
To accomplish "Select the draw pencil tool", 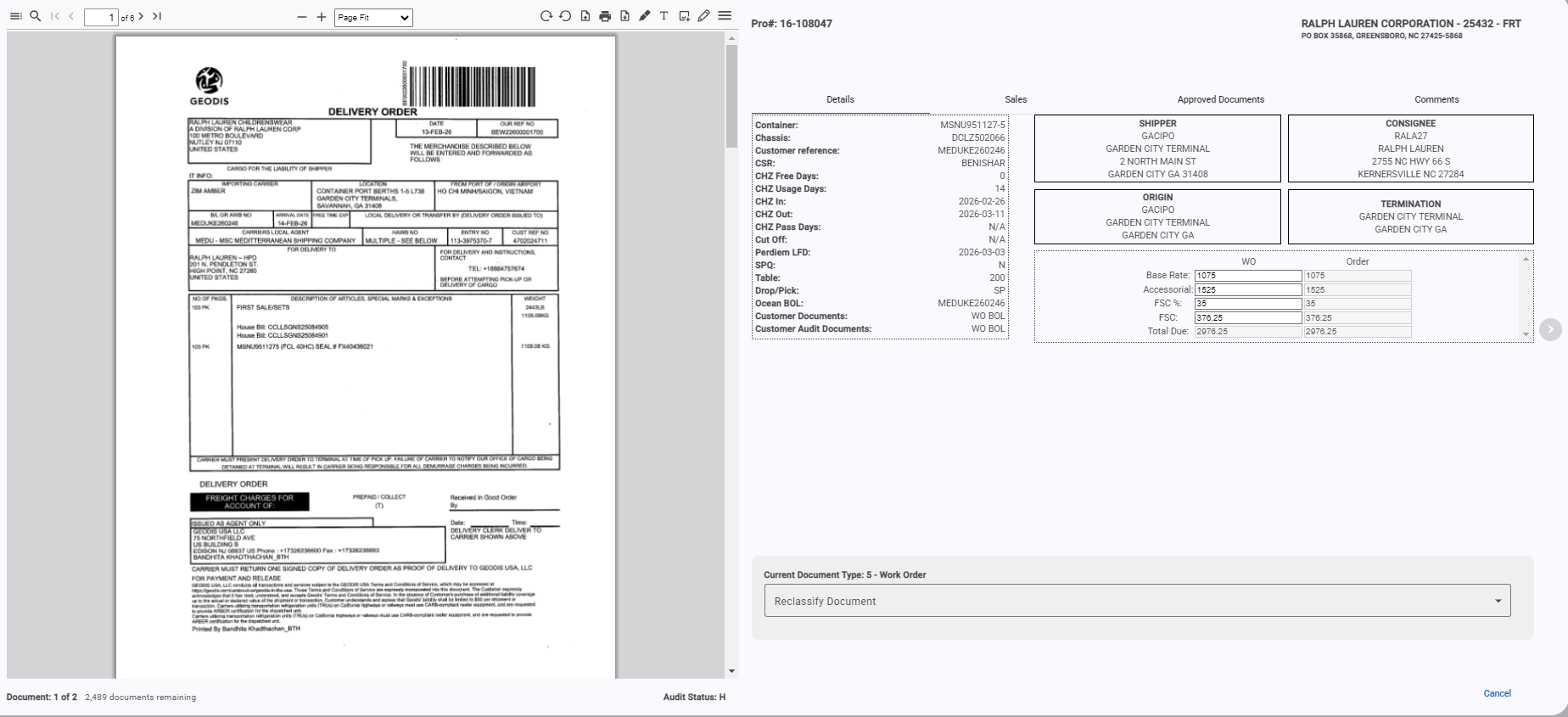I will (703, 16).
